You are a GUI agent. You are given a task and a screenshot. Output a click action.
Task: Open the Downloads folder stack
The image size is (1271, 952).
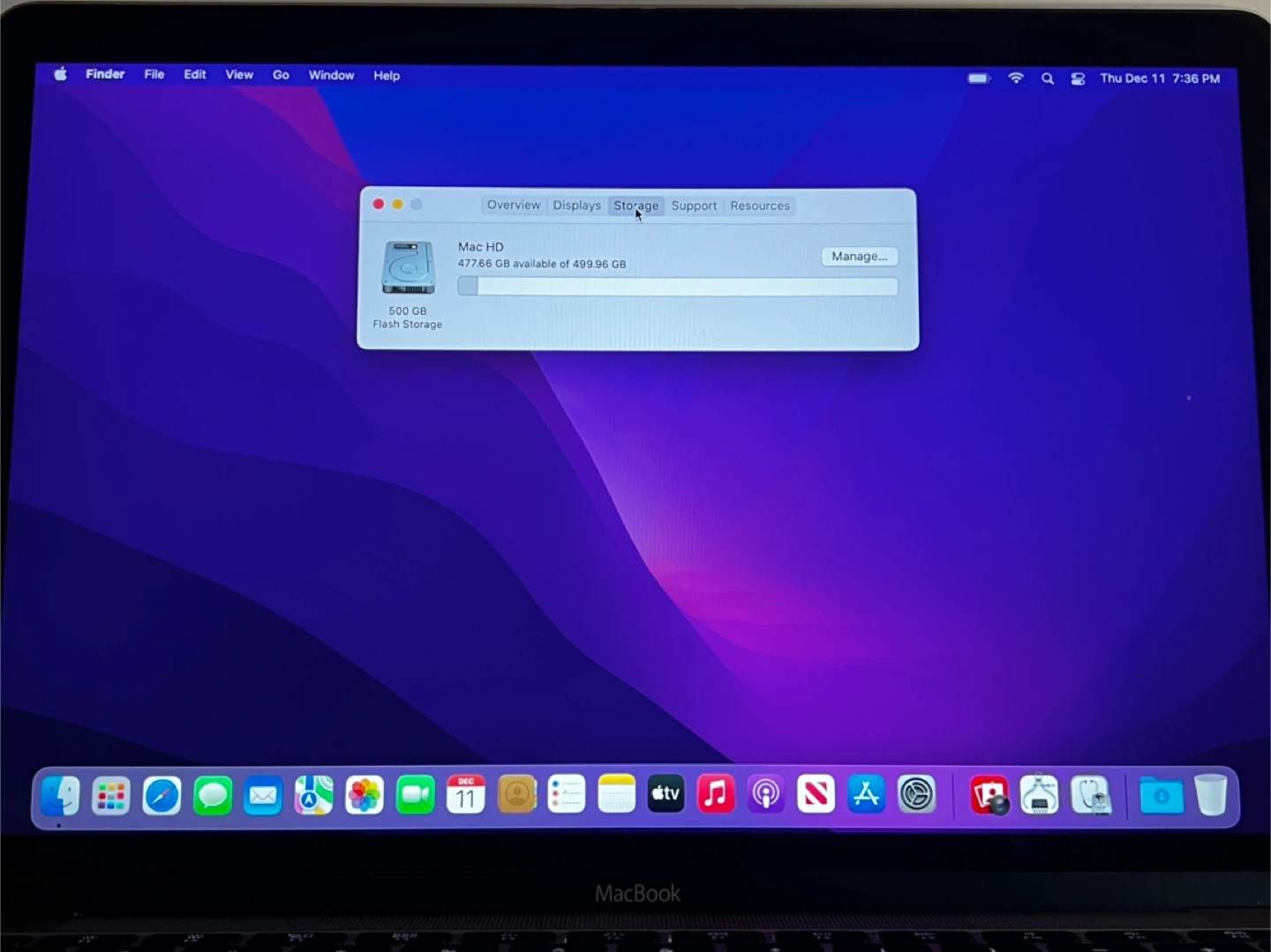[x=1162, y=797]
